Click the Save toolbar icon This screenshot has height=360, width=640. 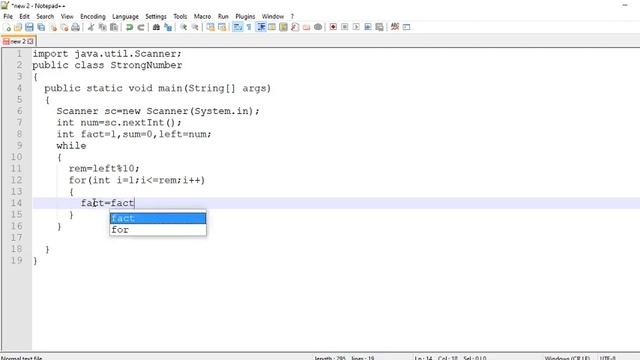pyautogui.click(x=29, y=27)
